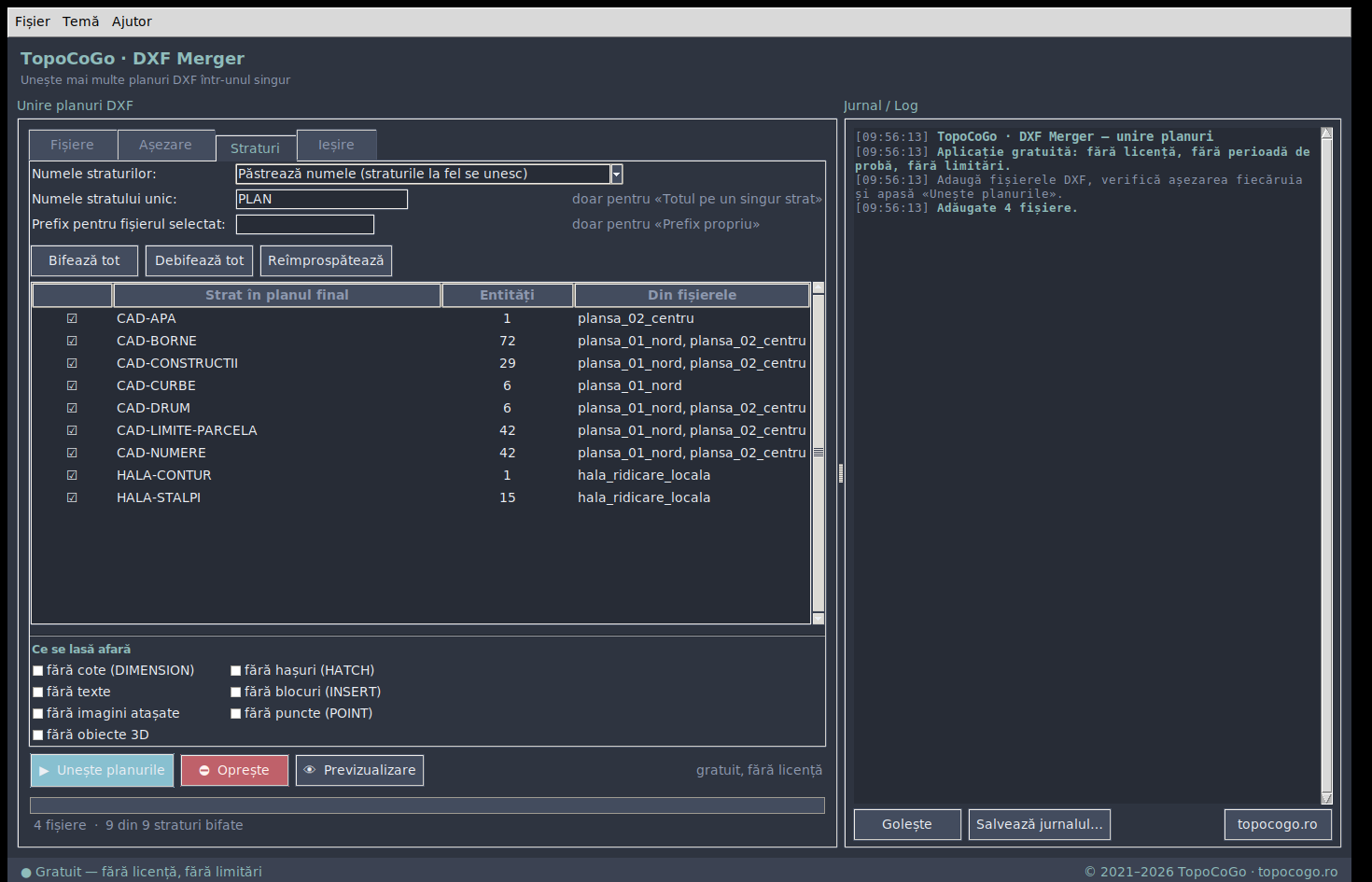The width and height of the screenshot is (1372, 882).
Task: Click the play icon on Unește planurile
Action: pyautogui.click(x=44, y=771)
